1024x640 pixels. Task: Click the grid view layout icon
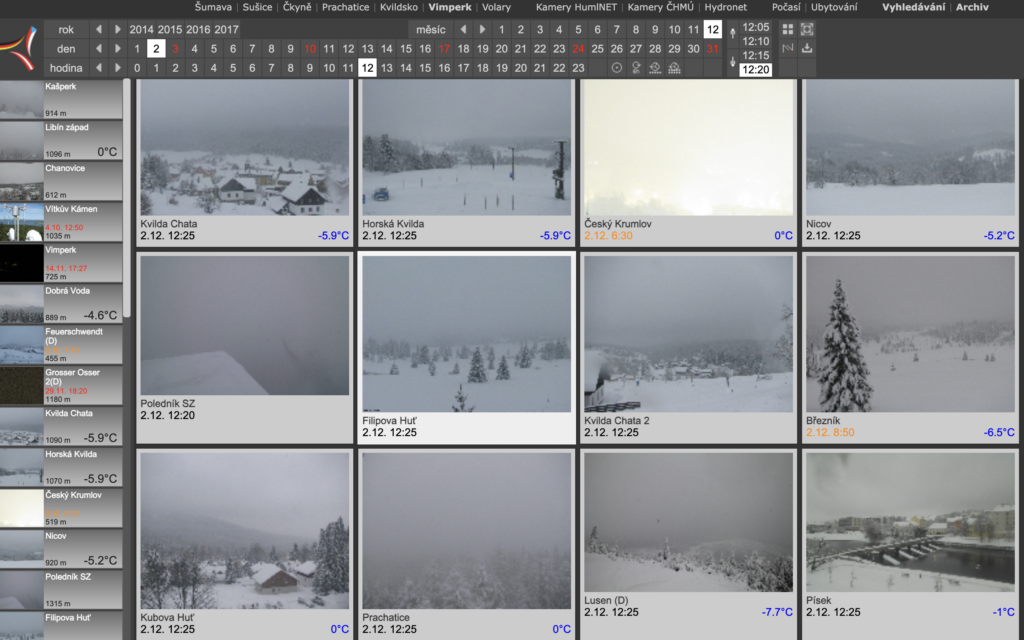788,29
